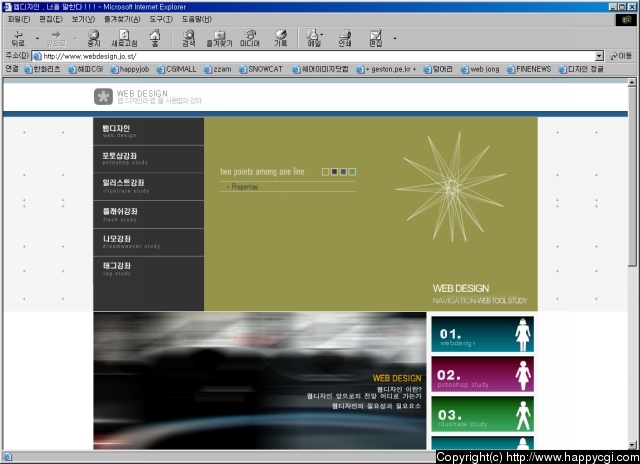Select 플래쉬강좌 flash study sidebar item

[149, 214]
